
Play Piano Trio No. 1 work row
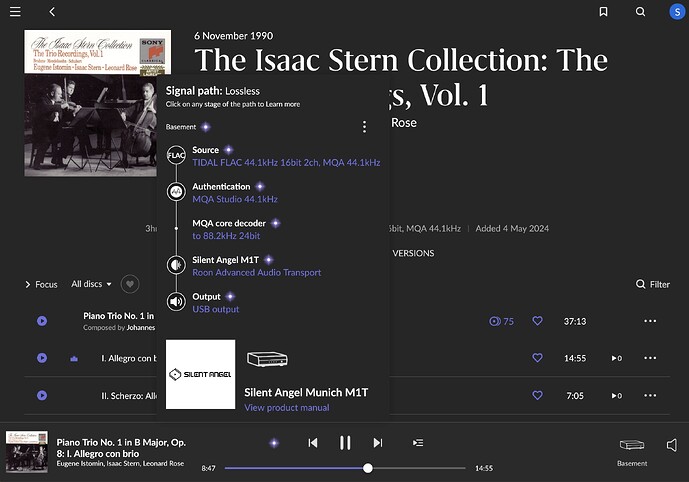(x=42, y=321)
